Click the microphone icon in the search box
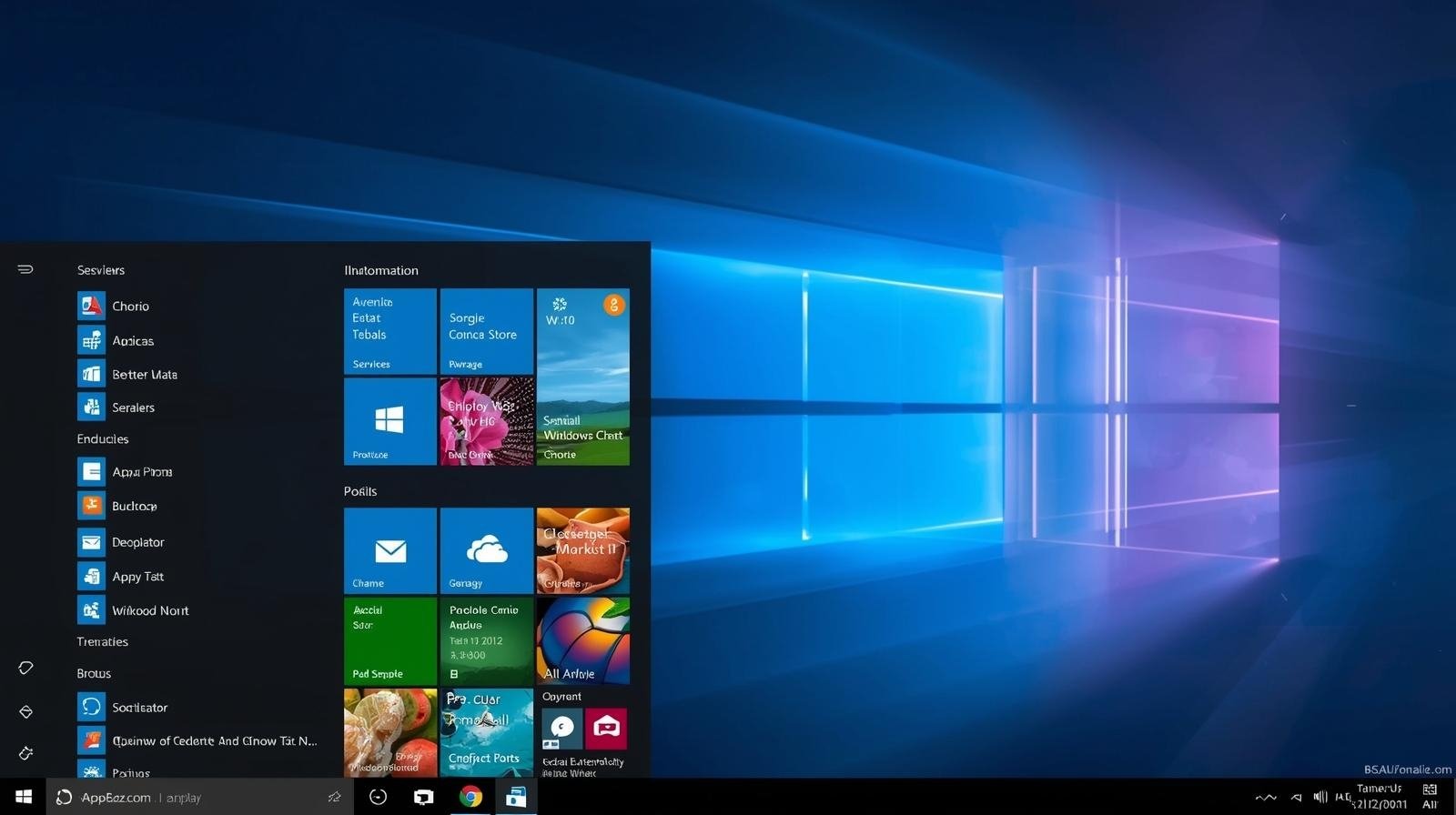Viewport: 1456px width, 815px height. point(334,797)
